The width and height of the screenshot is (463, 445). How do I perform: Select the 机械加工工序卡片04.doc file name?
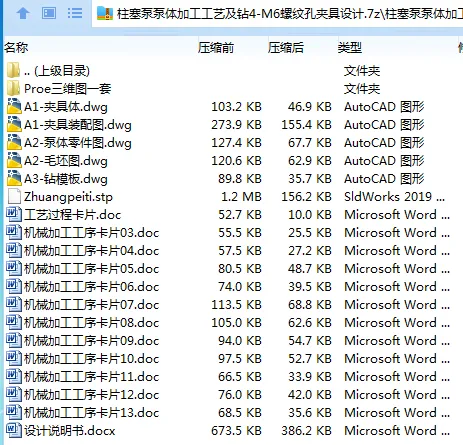(x=91, y=251)
